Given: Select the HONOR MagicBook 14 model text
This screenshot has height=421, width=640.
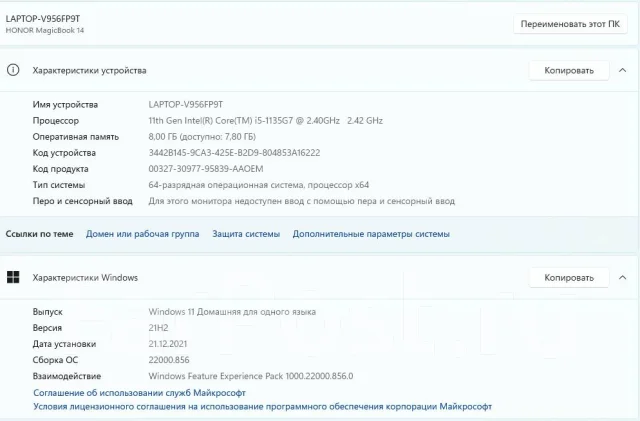Looking at the screenshot, I should 45,30.
